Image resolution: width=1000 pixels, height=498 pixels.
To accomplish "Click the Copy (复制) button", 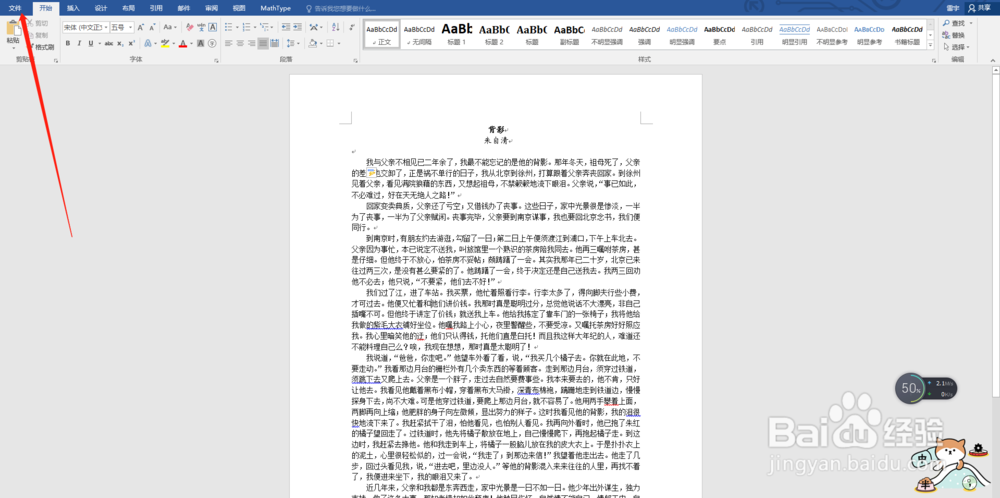I will click(38, 35).
